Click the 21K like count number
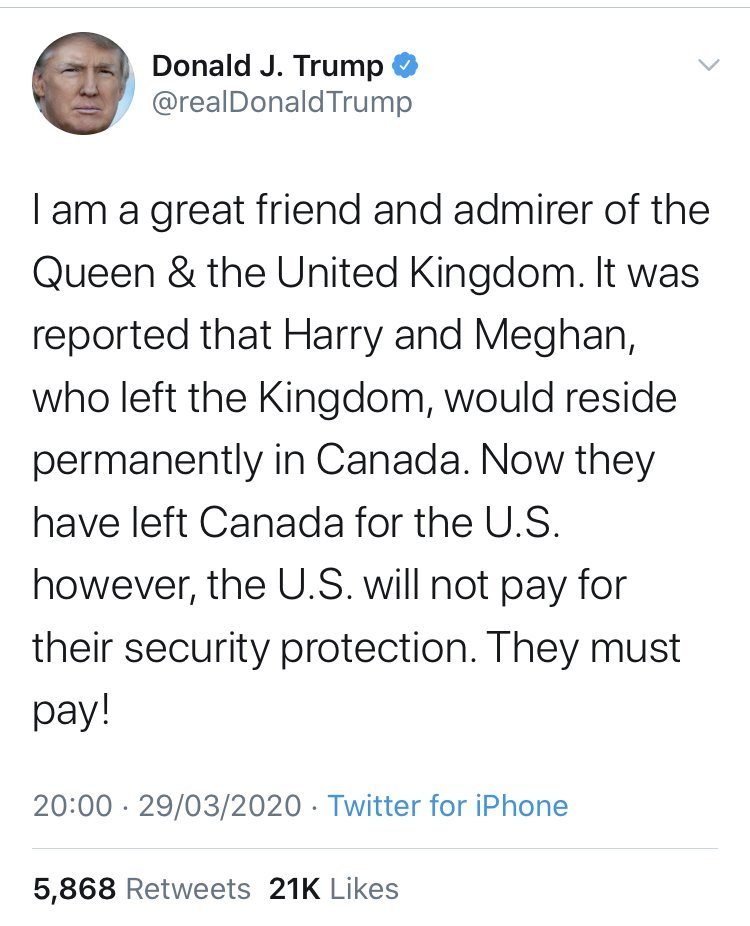 294,889
